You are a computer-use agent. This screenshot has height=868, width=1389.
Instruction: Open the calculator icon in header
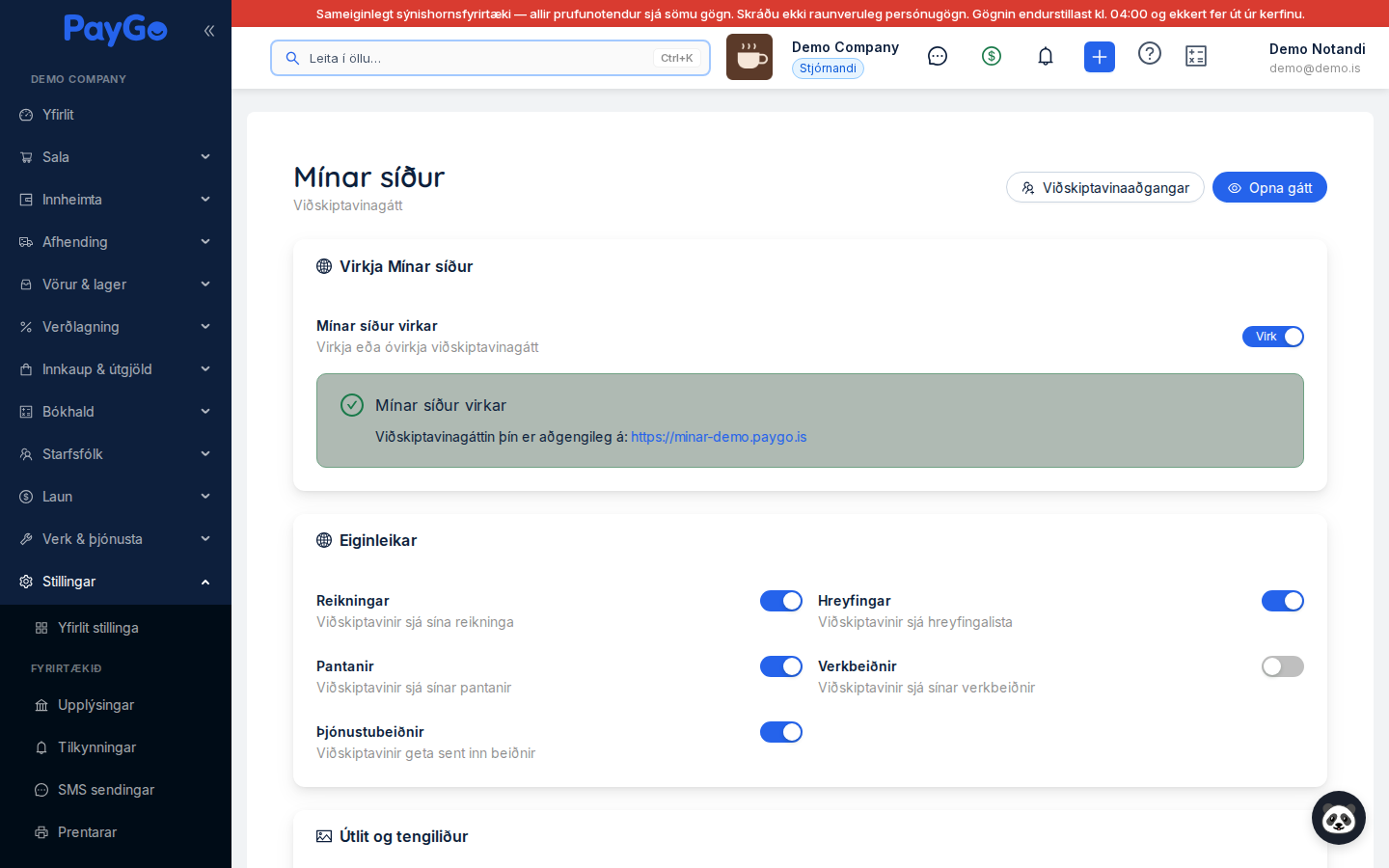click(x=1196, y=56)
